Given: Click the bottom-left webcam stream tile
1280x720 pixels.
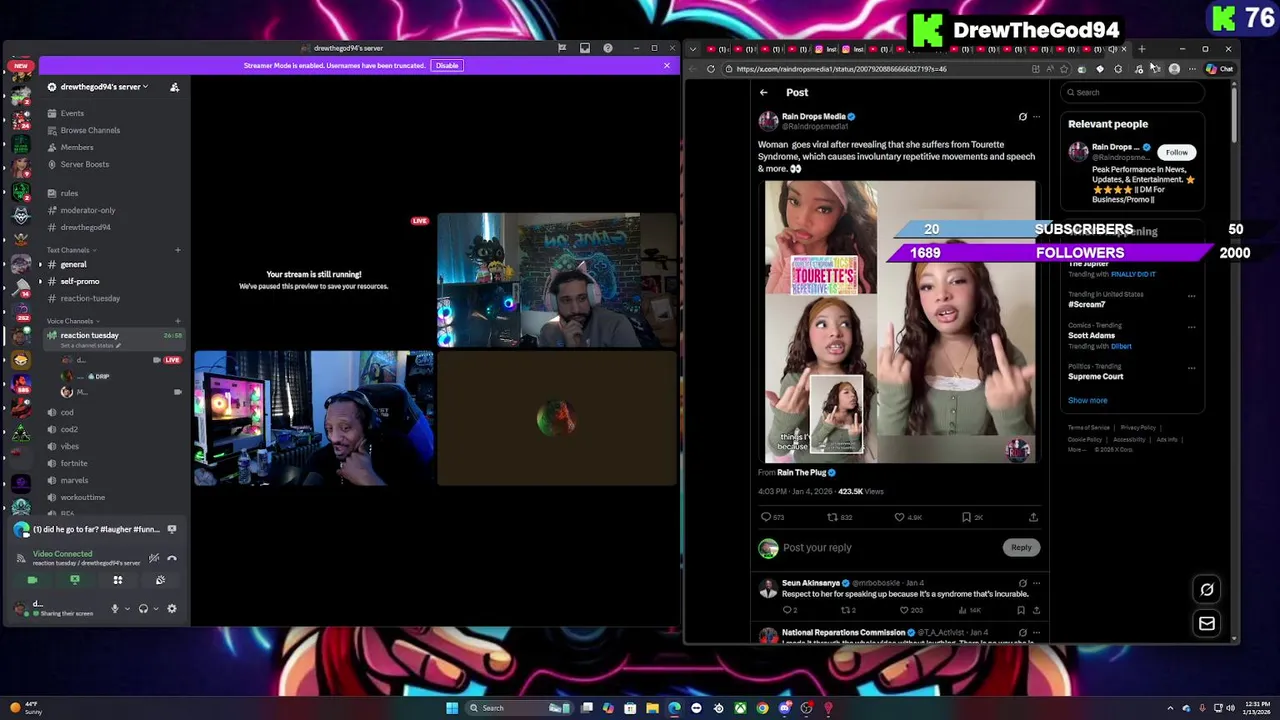Looking at the screenshot, I should (314, 418).
